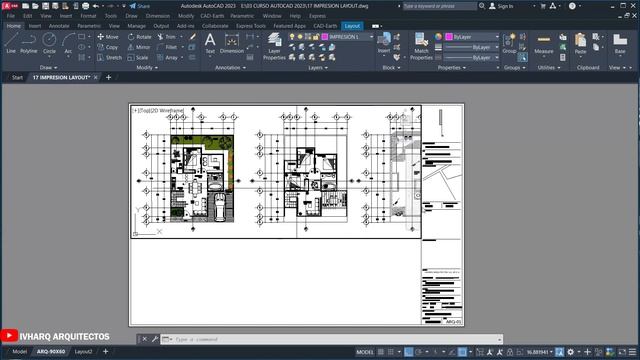Open the ByLayer linetype dropdown
This screenshot has width=640, height=360.
click(x=497, y=58)
